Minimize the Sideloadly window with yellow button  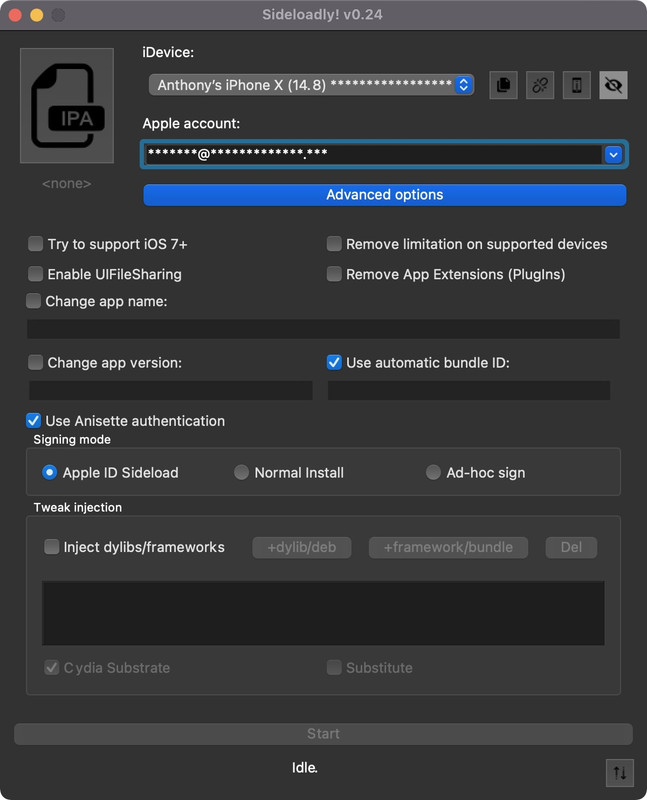[37, 15]
